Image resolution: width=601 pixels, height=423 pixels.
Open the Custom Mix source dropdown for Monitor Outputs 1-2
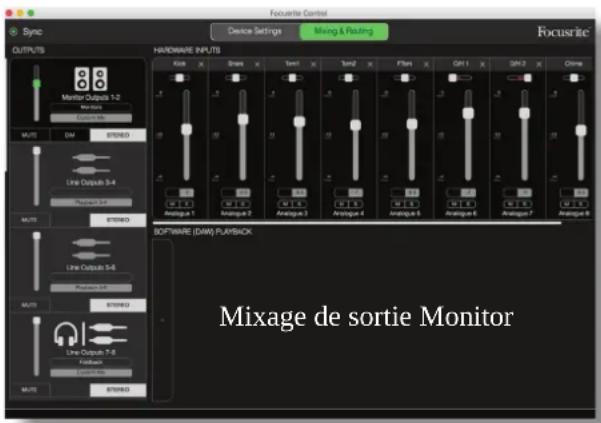click(x=91, y=118)
